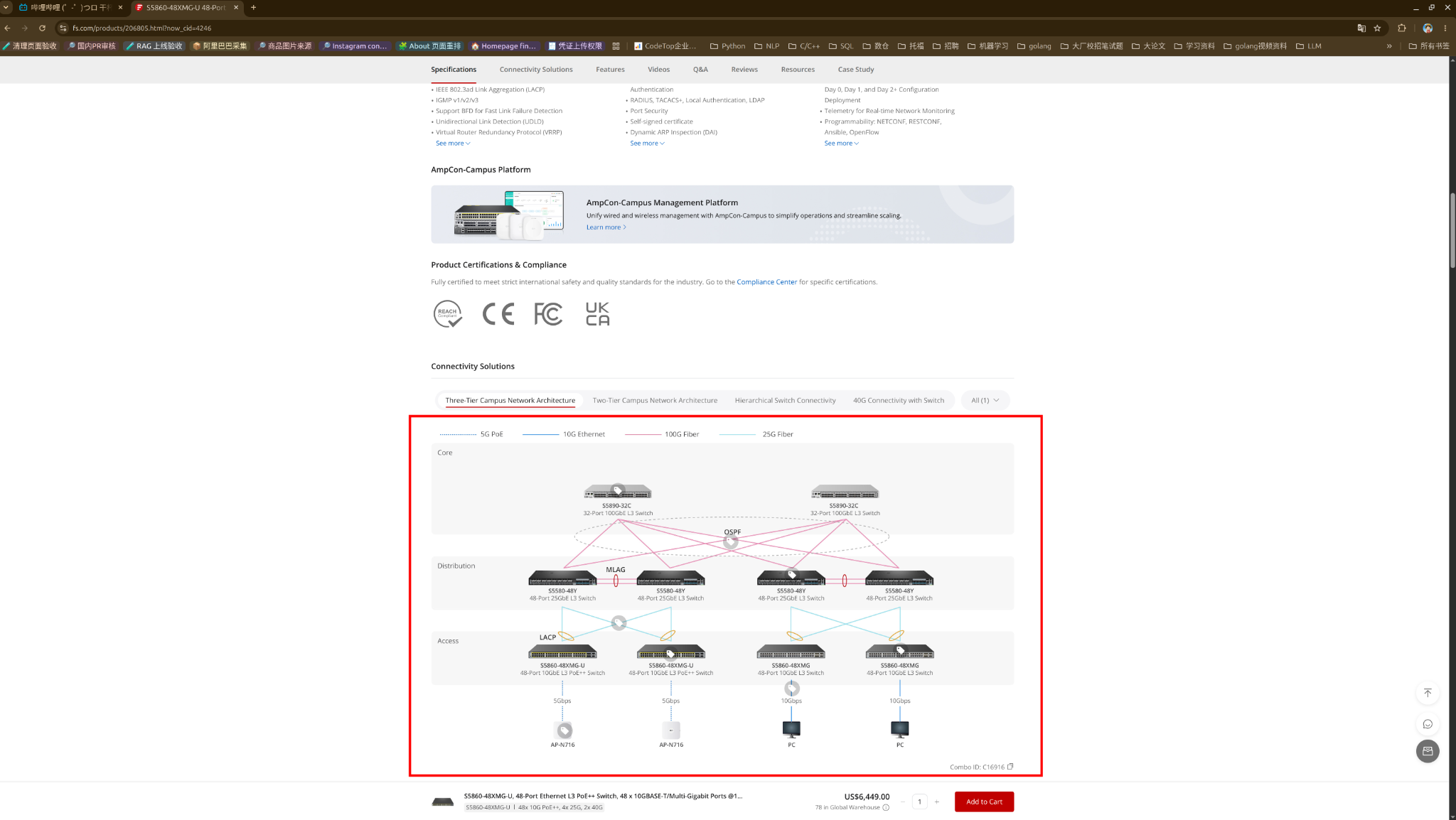This screenshot has width=1456, height=820.
Task: Expand the All (1) dropdown
Action: 985,401
